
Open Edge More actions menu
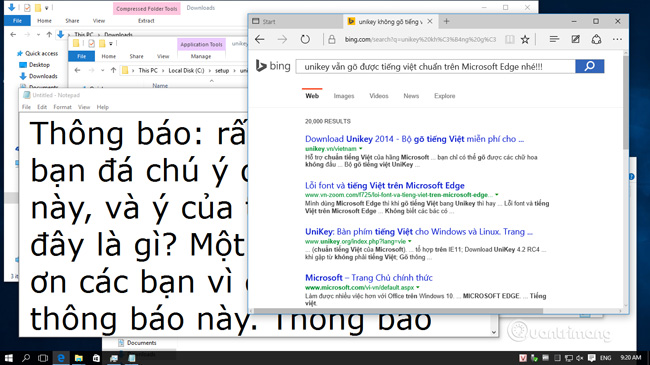coord(617,39)
